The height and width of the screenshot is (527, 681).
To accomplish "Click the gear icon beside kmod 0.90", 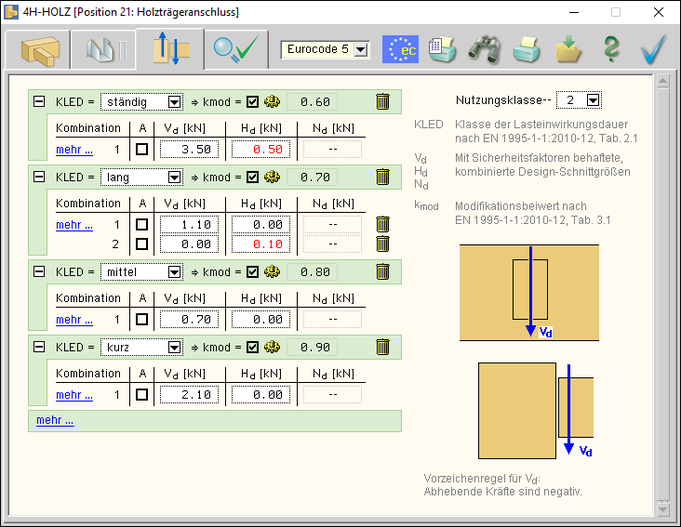I will [x=271, y=347].
